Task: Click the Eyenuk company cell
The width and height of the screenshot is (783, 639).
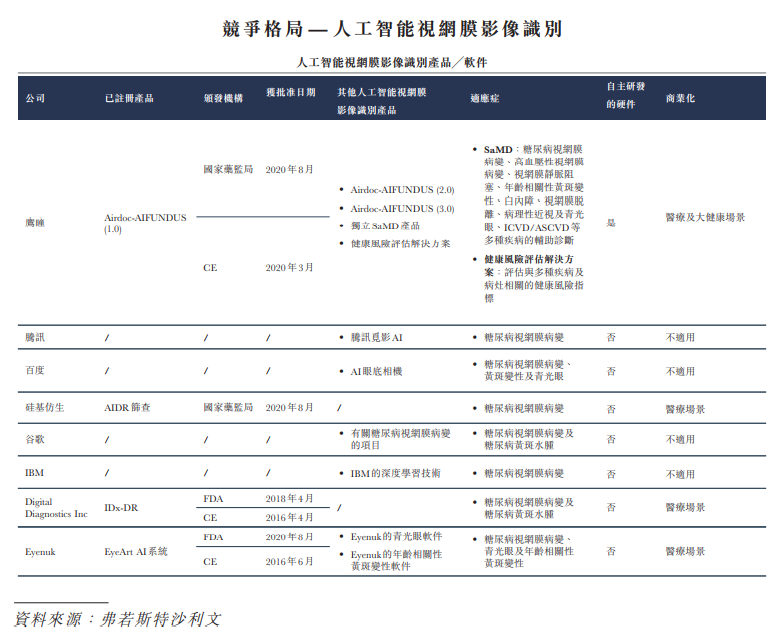Action: tap(40, 552)
